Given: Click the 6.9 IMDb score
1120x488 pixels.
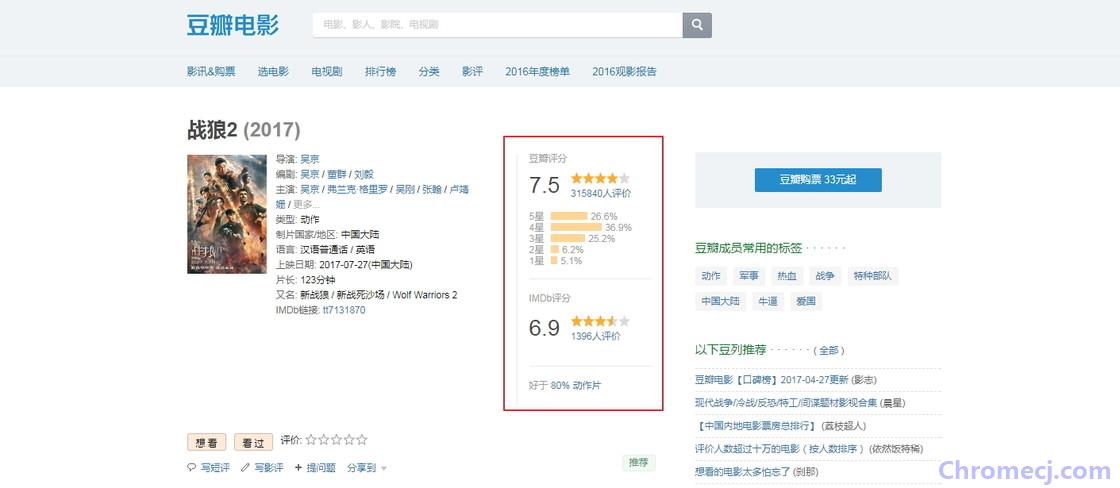Looking at the screenshot, I should [544, 328].
